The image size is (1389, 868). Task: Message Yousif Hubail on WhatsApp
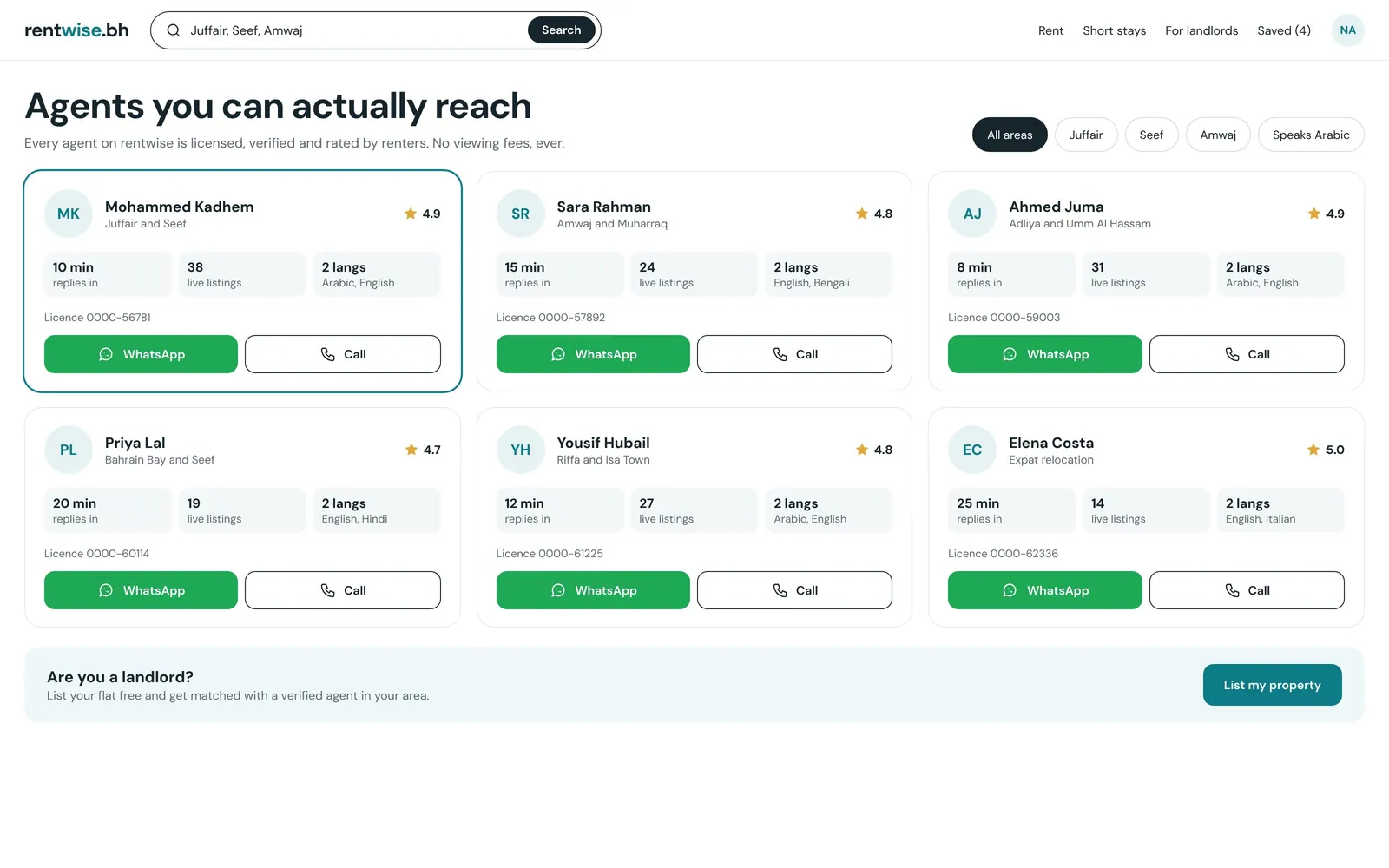tap(593, 590)
